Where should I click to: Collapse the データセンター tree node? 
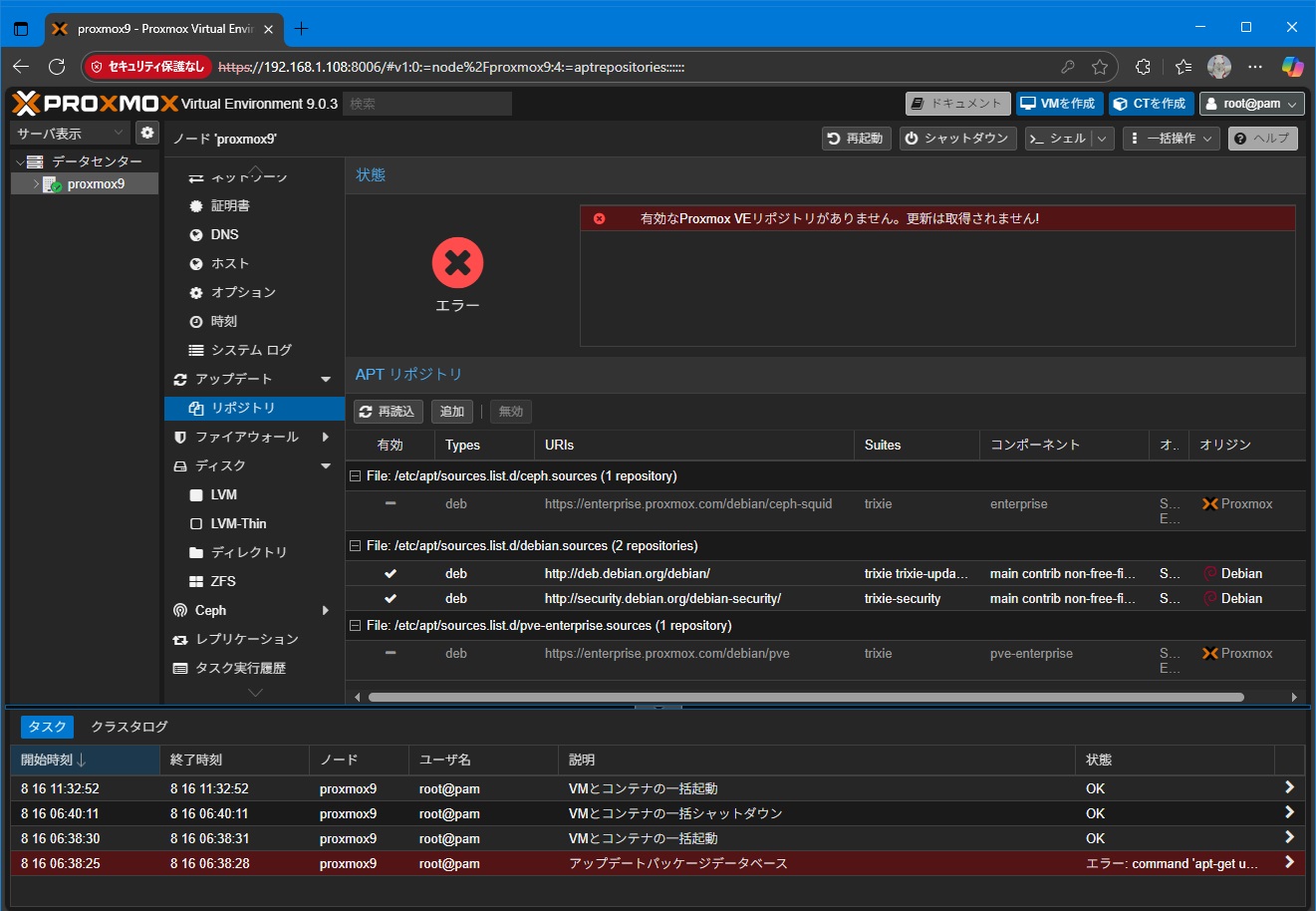click(19, 161)
